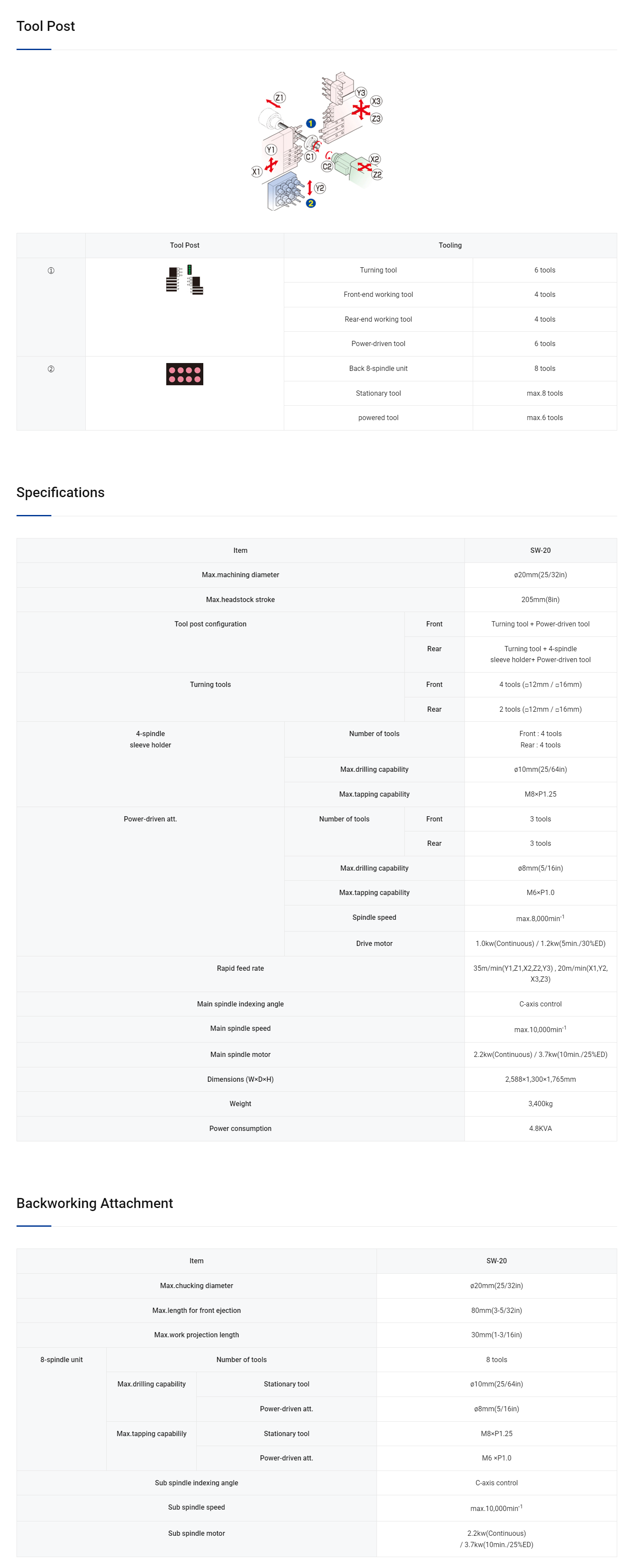Click the Specifications section heading
639x1568 pixels.
tap(60, 492)
